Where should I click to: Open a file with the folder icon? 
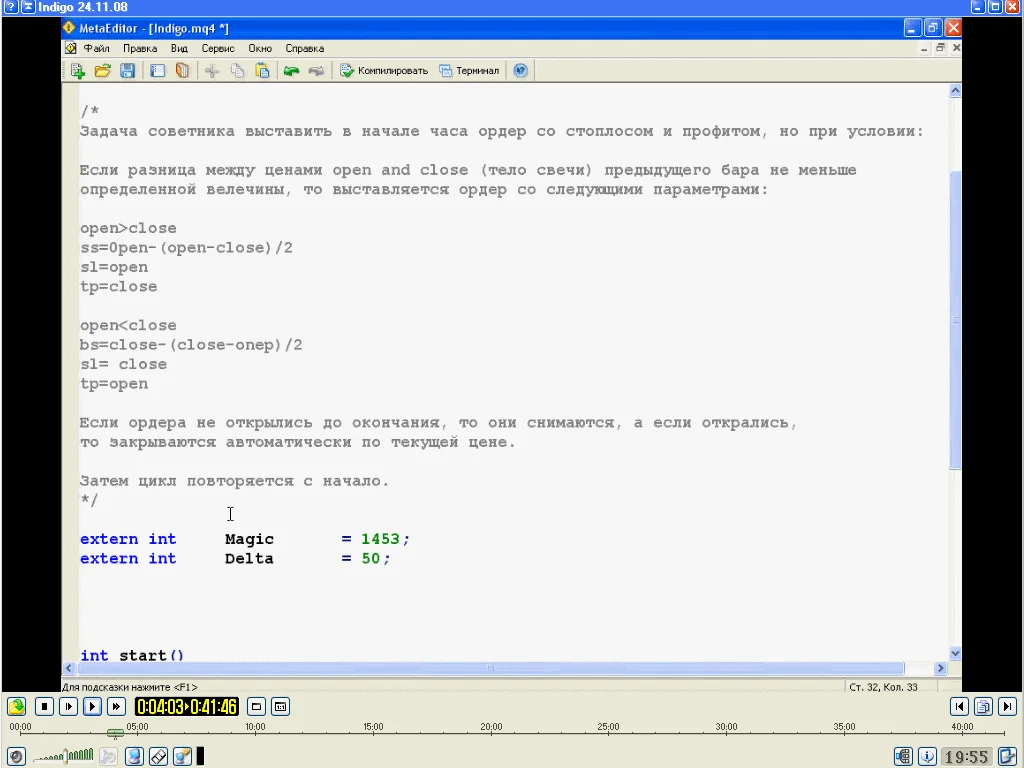tap(102, 71)
